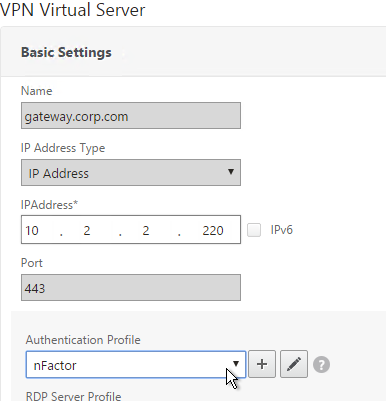
Task: Click the IPAddress required field label
Action: point(49,205)
